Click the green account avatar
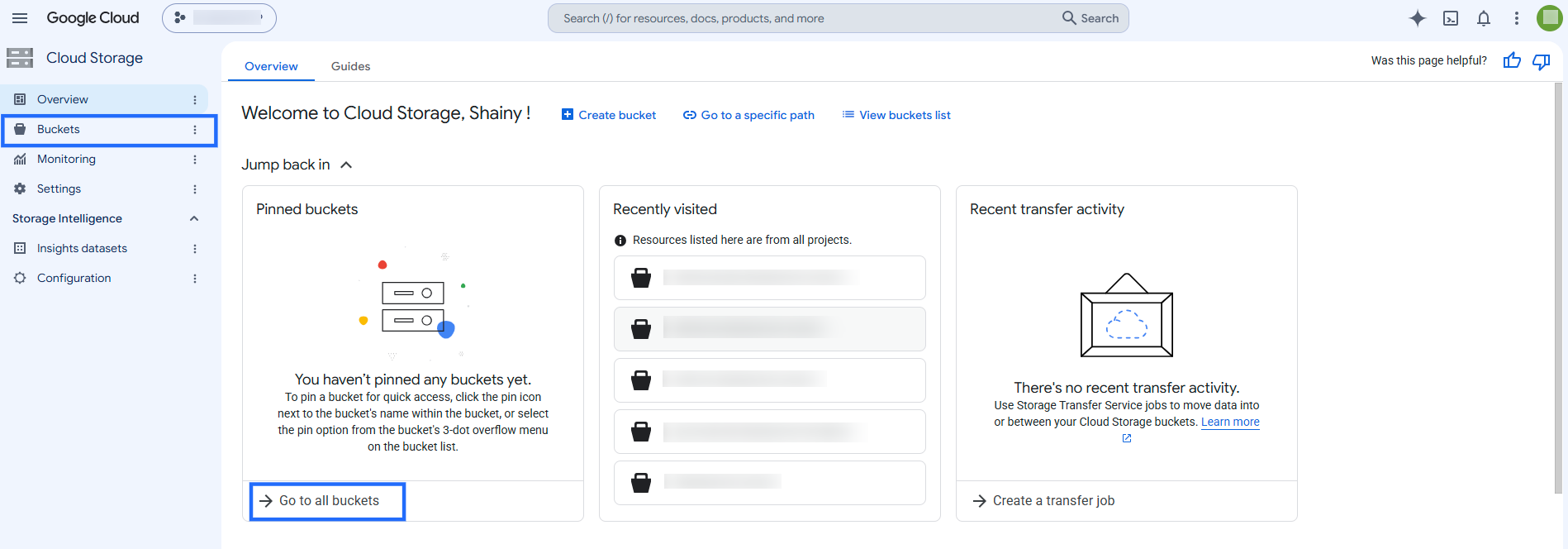The height and width of the screenshot is (549, 1568). (1550, 18)
